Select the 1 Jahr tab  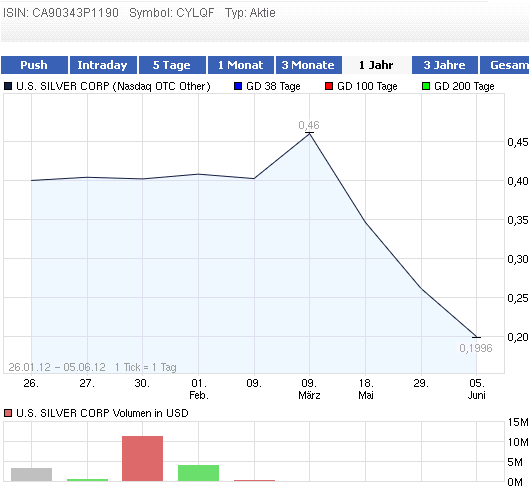click(x=377, y=65)
